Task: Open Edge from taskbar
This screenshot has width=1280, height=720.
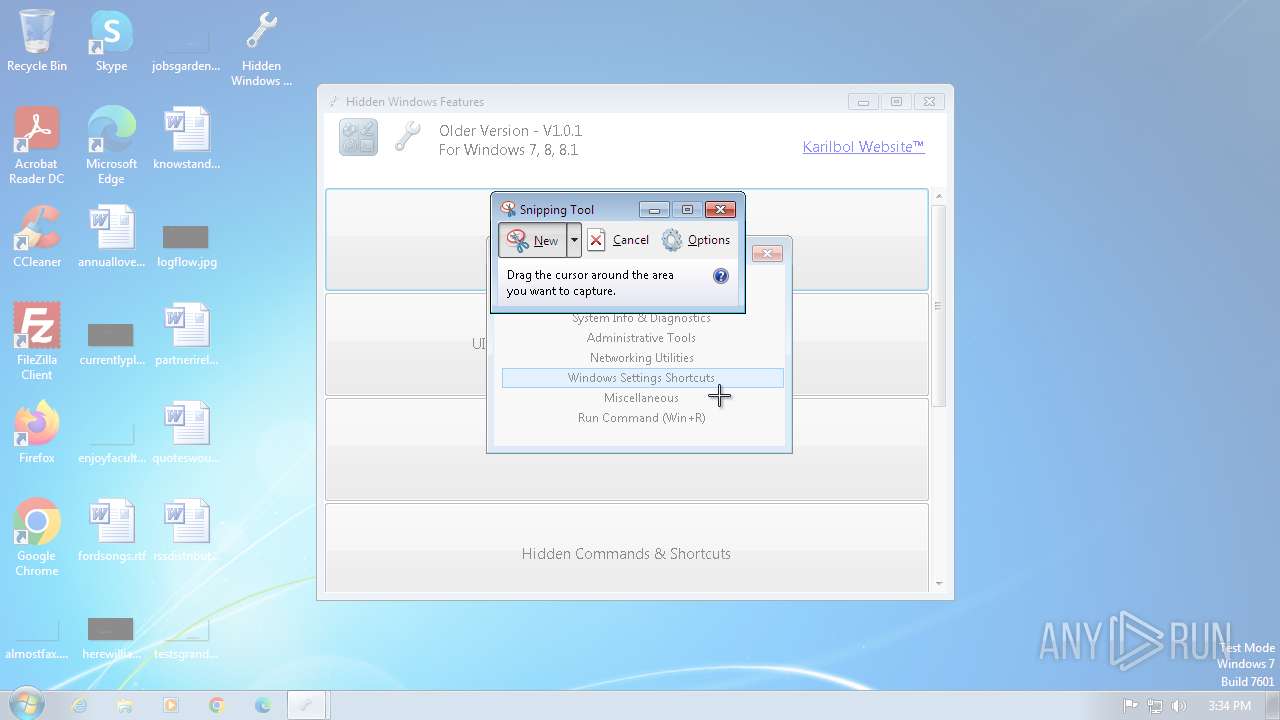Action: point(263,705)
